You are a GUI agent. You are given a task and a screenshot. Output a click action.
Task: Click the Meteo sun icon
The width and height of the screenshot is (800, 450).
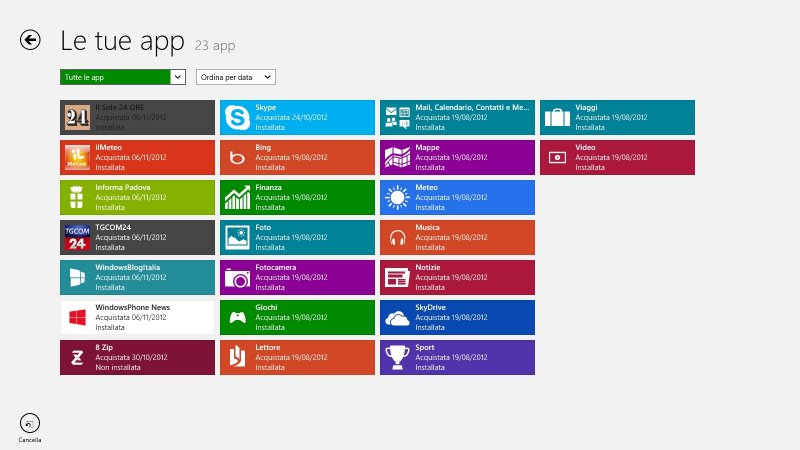pos(397,197)
